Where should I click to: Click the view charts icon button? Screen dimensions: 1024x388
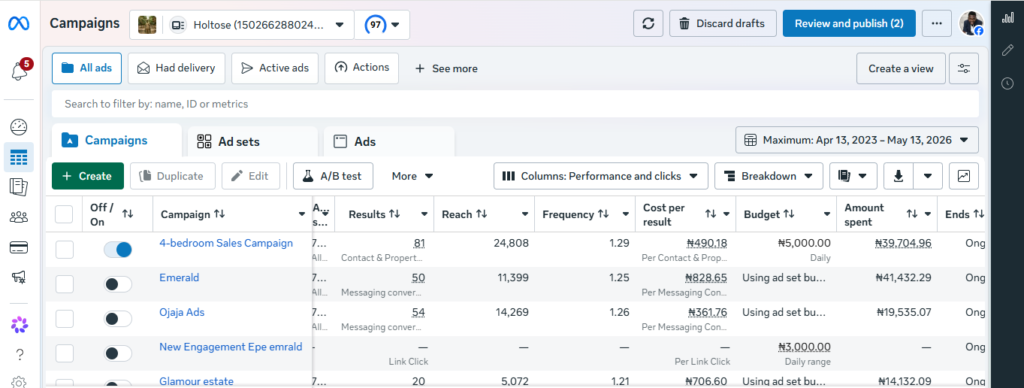tap(964, 176)
